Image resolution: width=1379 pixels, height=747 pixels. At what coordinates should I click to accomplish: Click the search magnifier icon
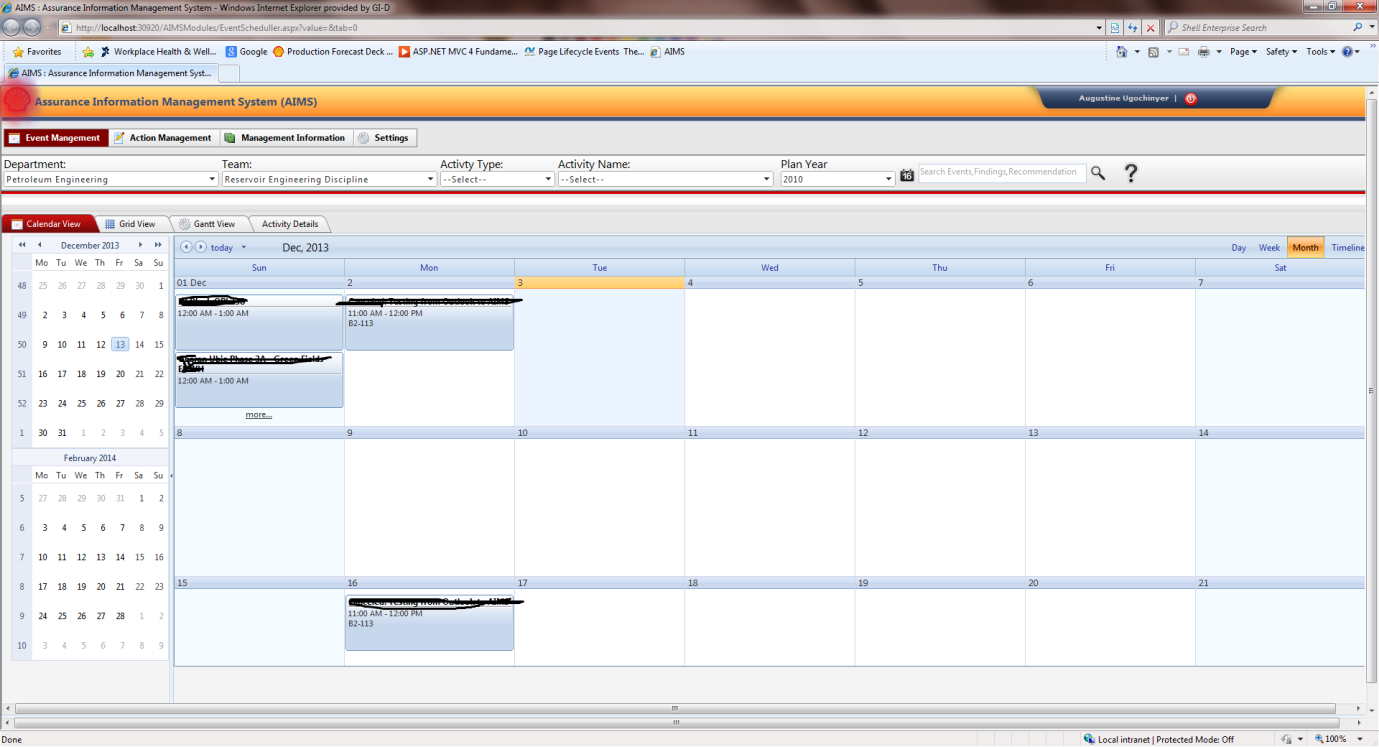pos(1098,173)
